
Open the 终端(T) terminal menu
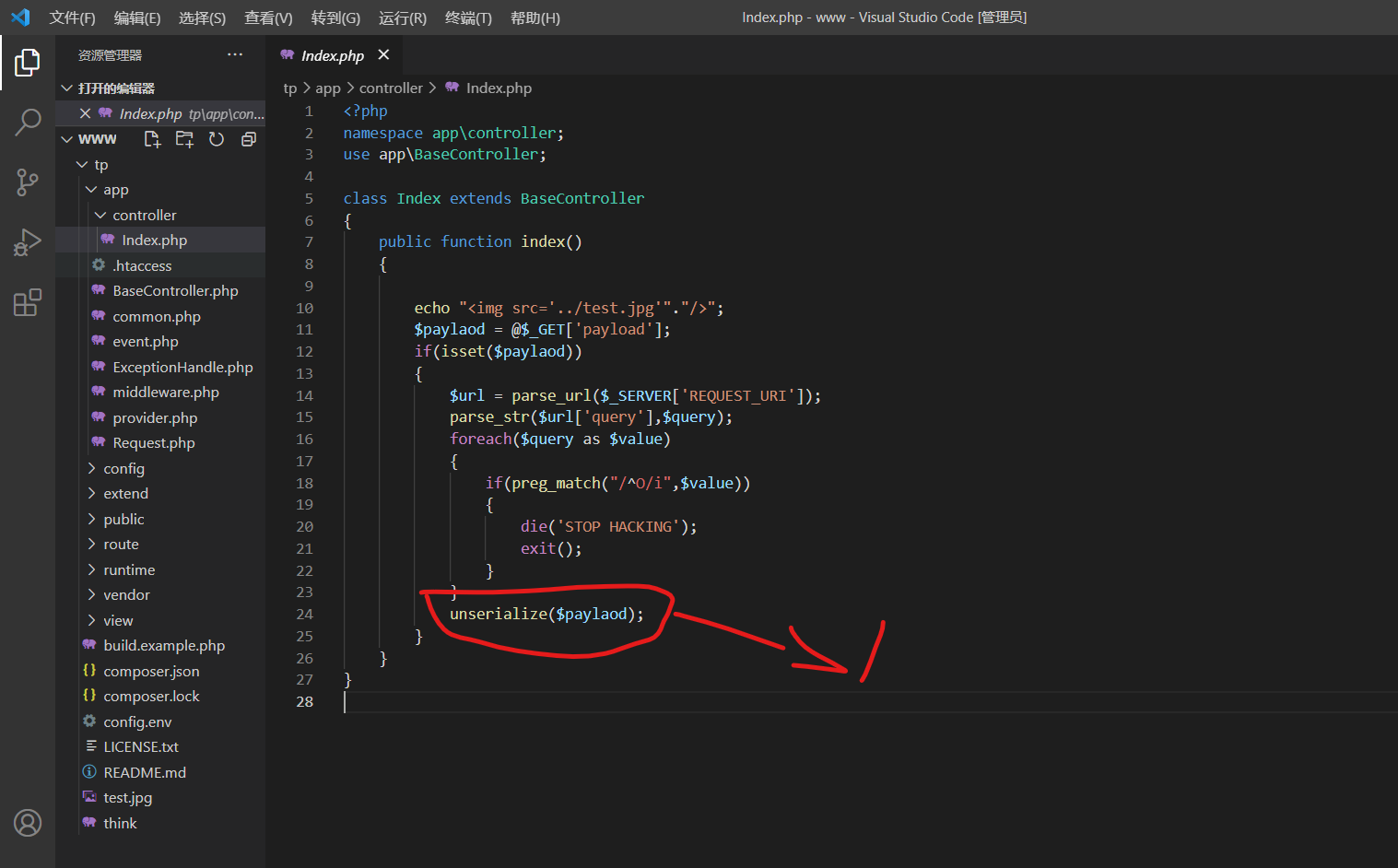coord(468,18)
